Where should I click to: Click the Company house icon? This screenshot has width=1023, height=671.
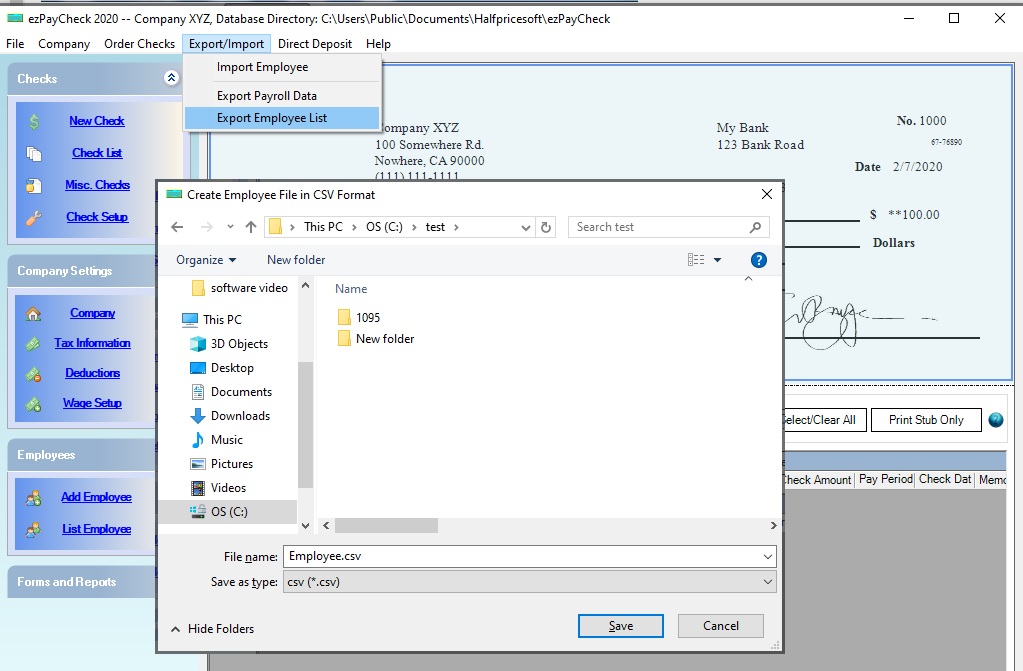click(x=34, y=313)
